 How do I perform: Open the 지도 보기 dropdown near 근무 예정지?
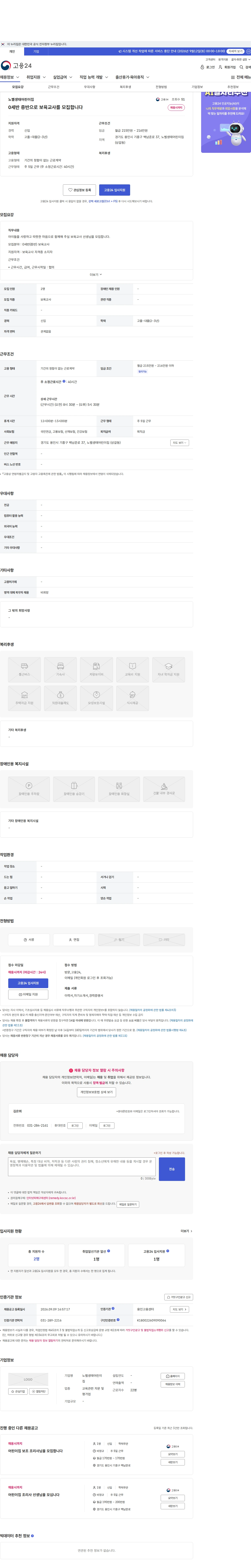click(x=179, y=443)
